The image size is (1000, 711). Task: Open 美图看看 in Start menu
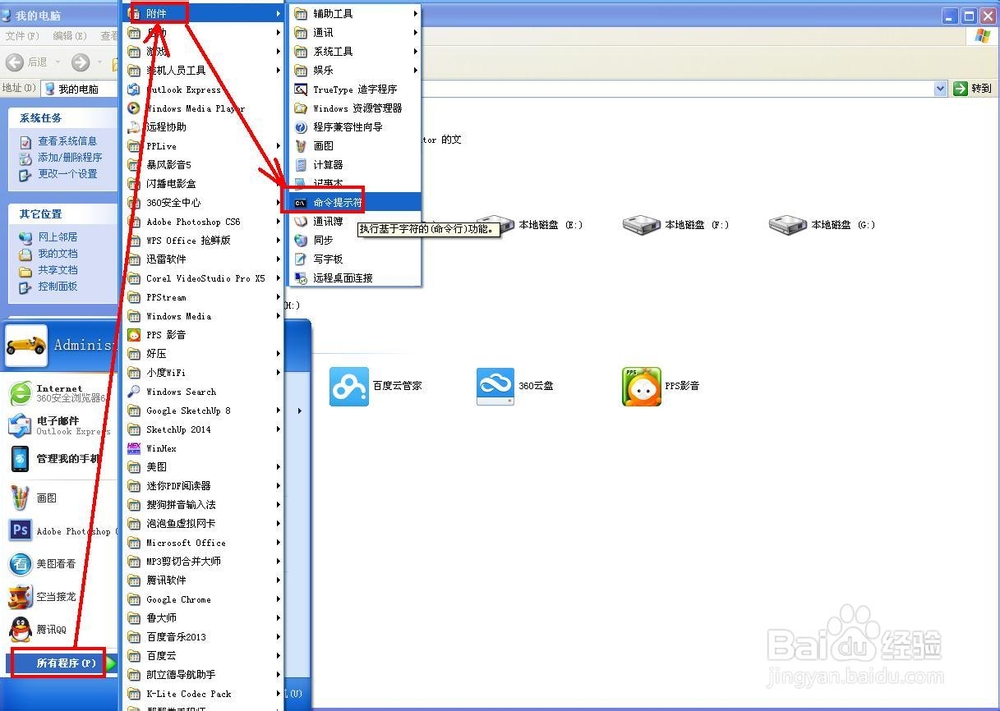tap(62, 564)
